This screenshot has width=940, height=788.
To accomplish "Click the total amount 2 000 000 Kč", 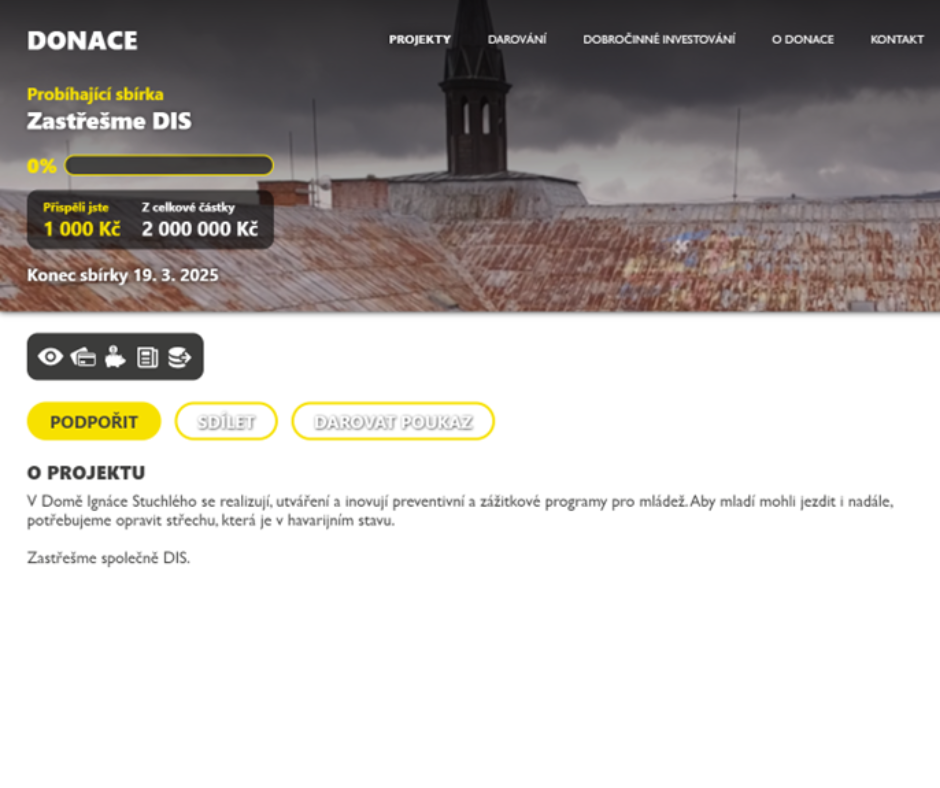I will click(x=200, y=229).
